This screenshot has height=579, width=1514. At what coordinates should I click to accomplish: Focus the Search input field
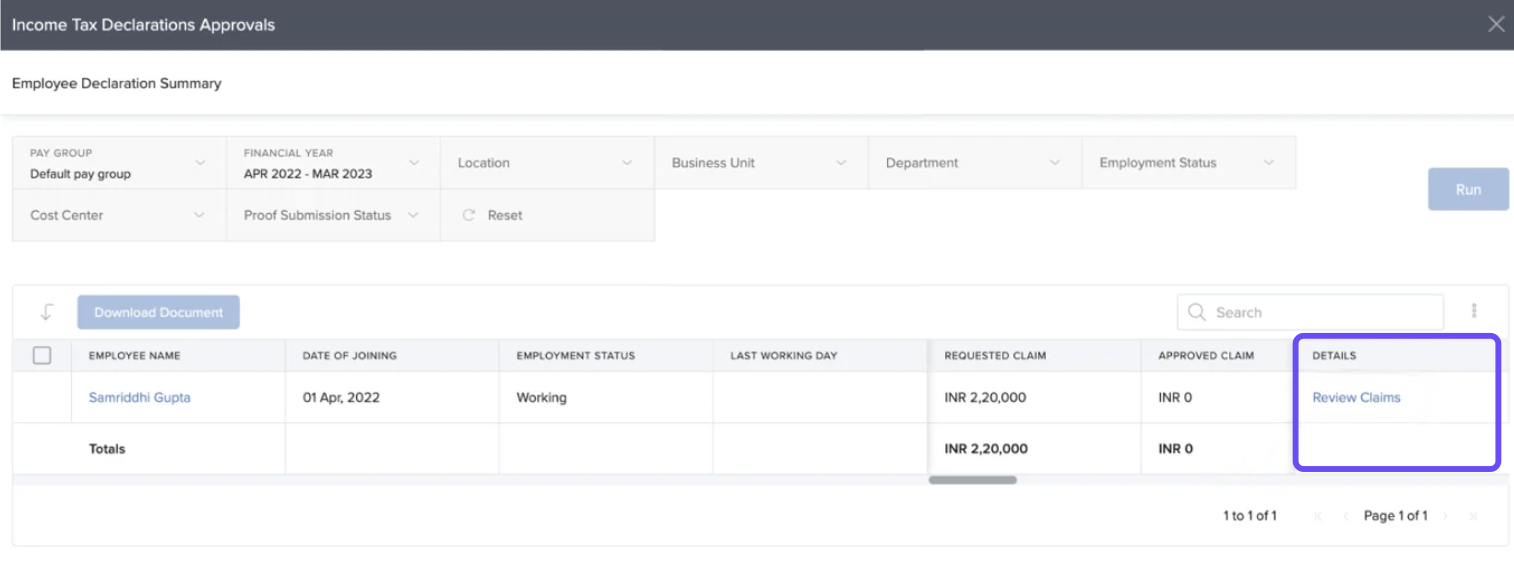[1322, 312]
